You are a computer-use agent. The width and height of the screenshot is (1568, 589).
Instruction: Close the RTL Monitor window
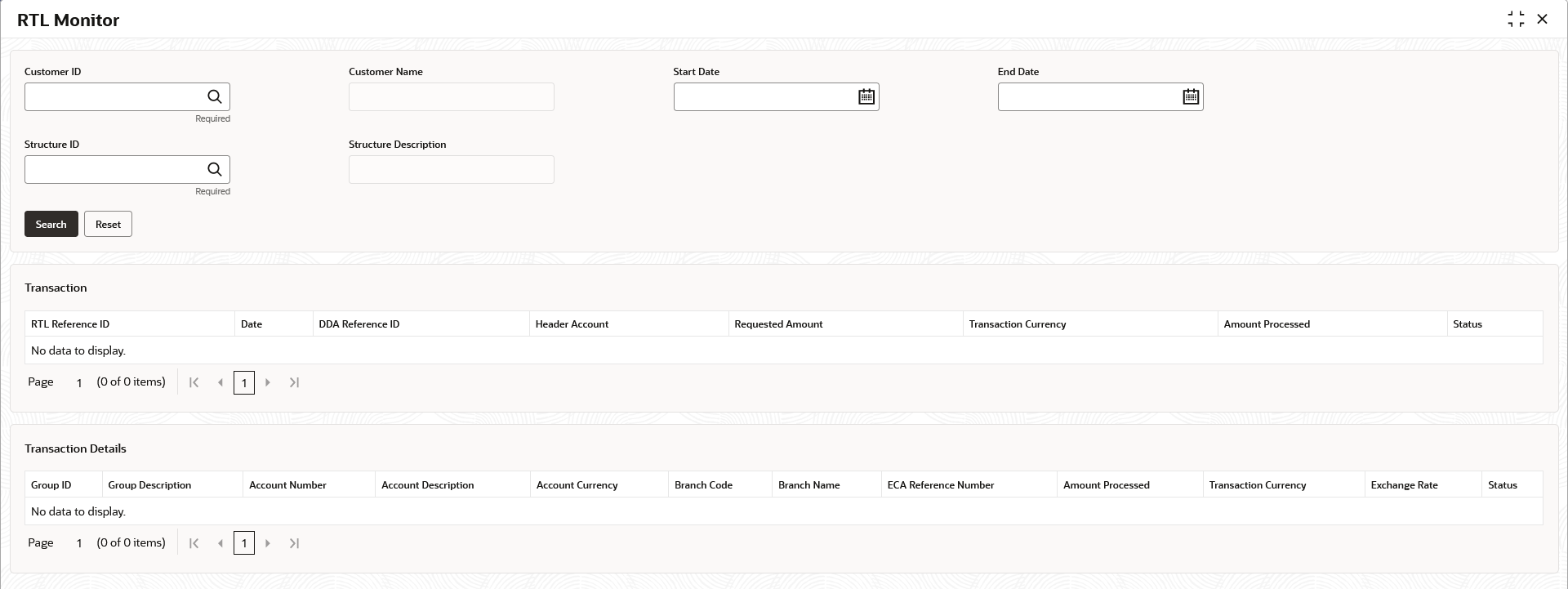[x=1542, y=19]
